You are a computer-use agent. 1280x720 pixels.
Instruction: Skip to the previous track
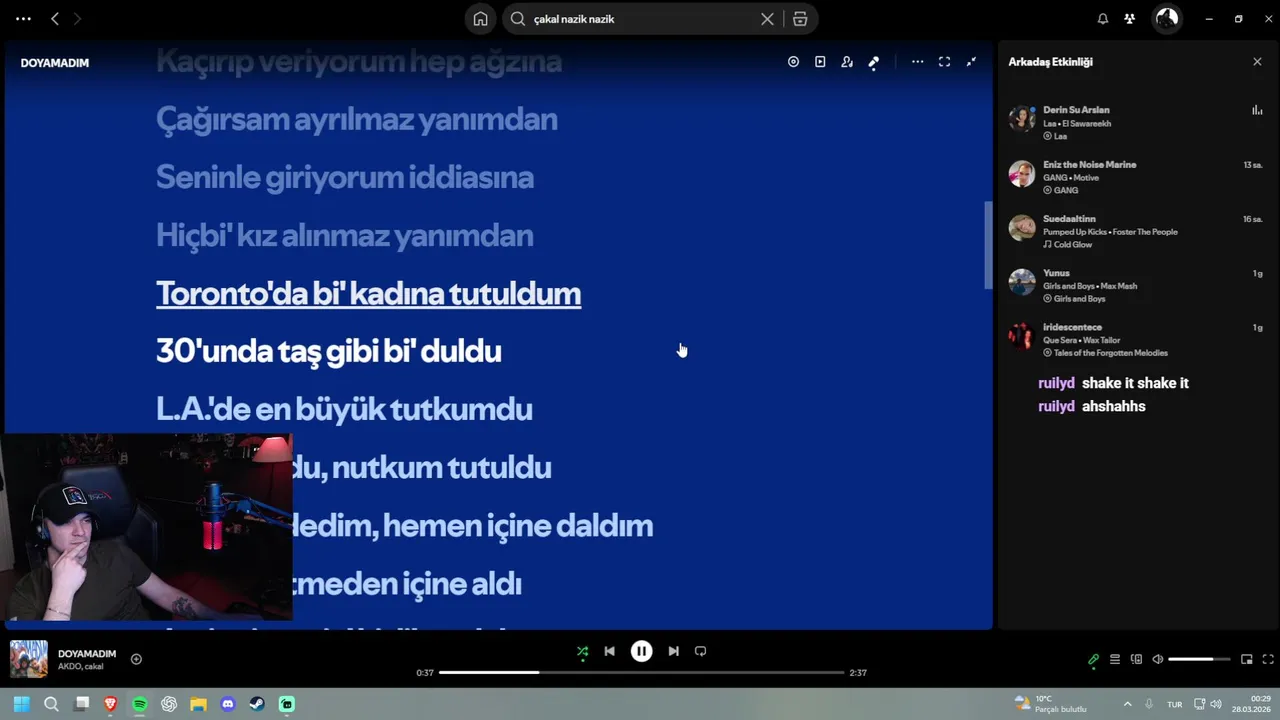610,651
